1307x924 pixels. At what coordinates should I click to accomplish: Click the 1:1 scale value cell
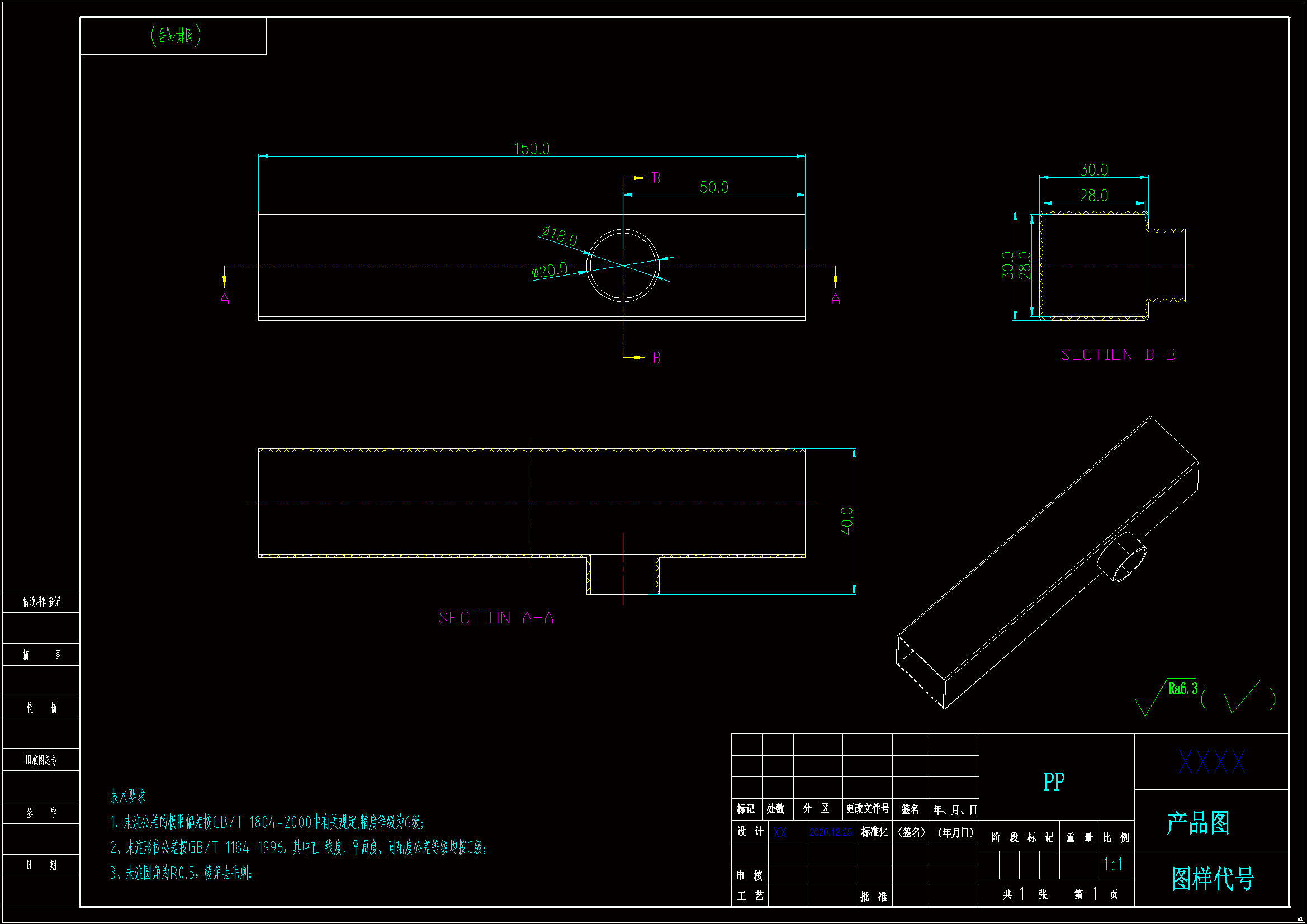pyautogui.click(x=1113, y=865)
